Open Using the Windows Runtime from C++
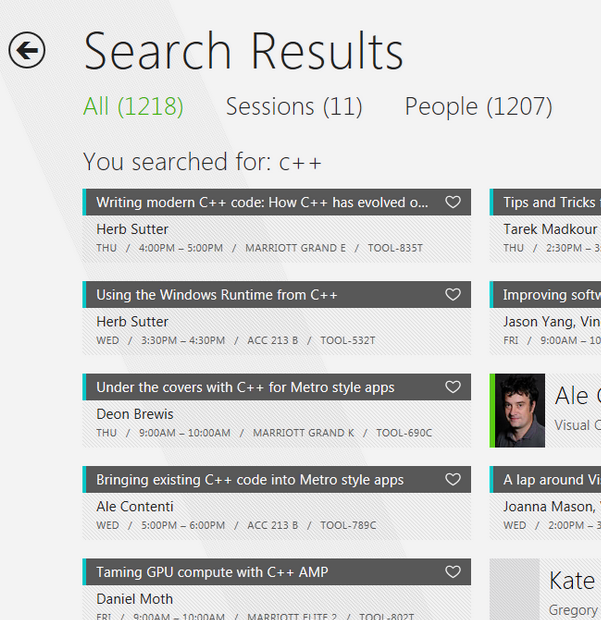 click(x=217, y=295)
